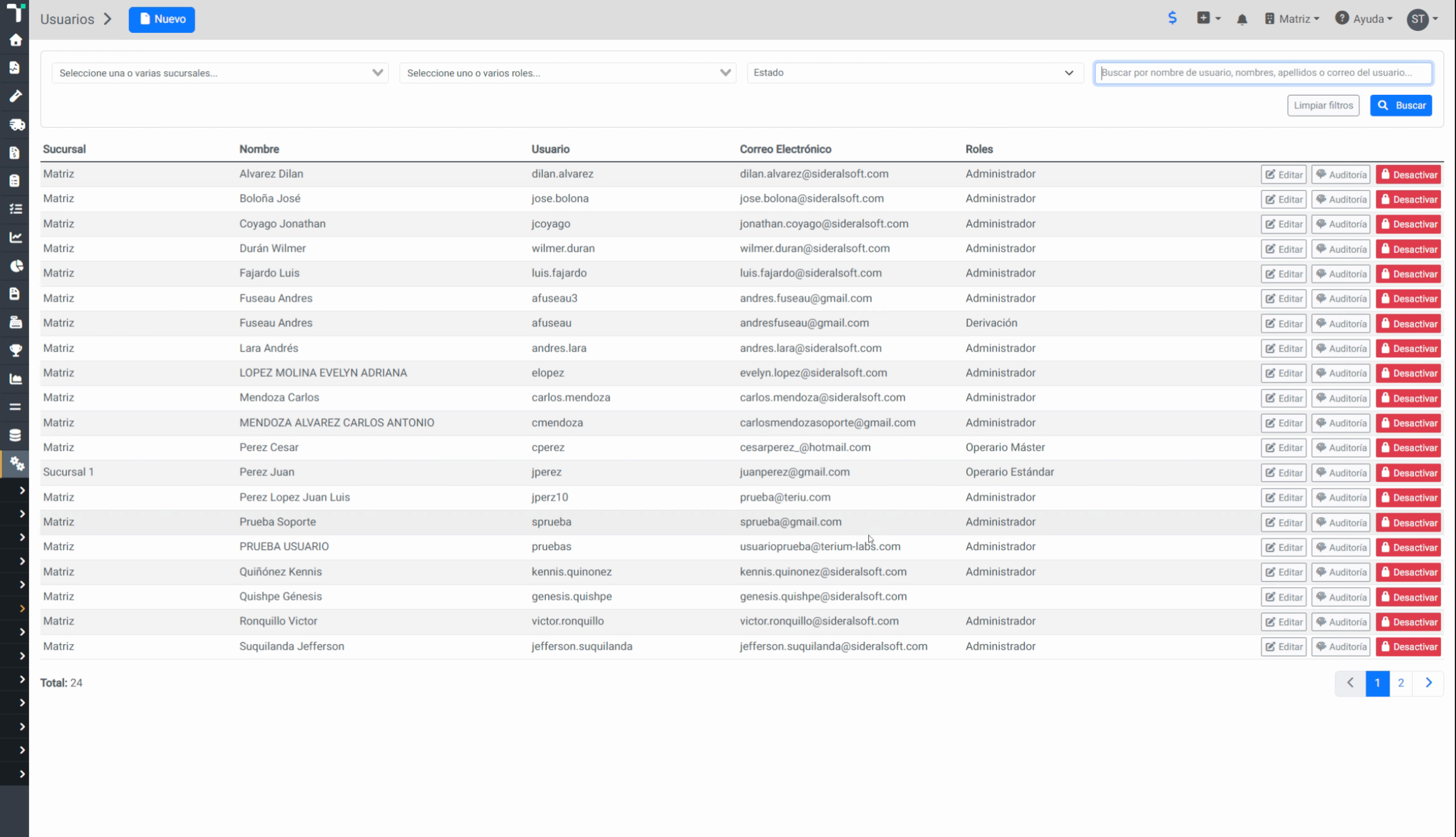Screen dimensions: 1456x837
Task: Click Limpiar filtros button
Action: pyautogui.click(x=1323, y=105)
